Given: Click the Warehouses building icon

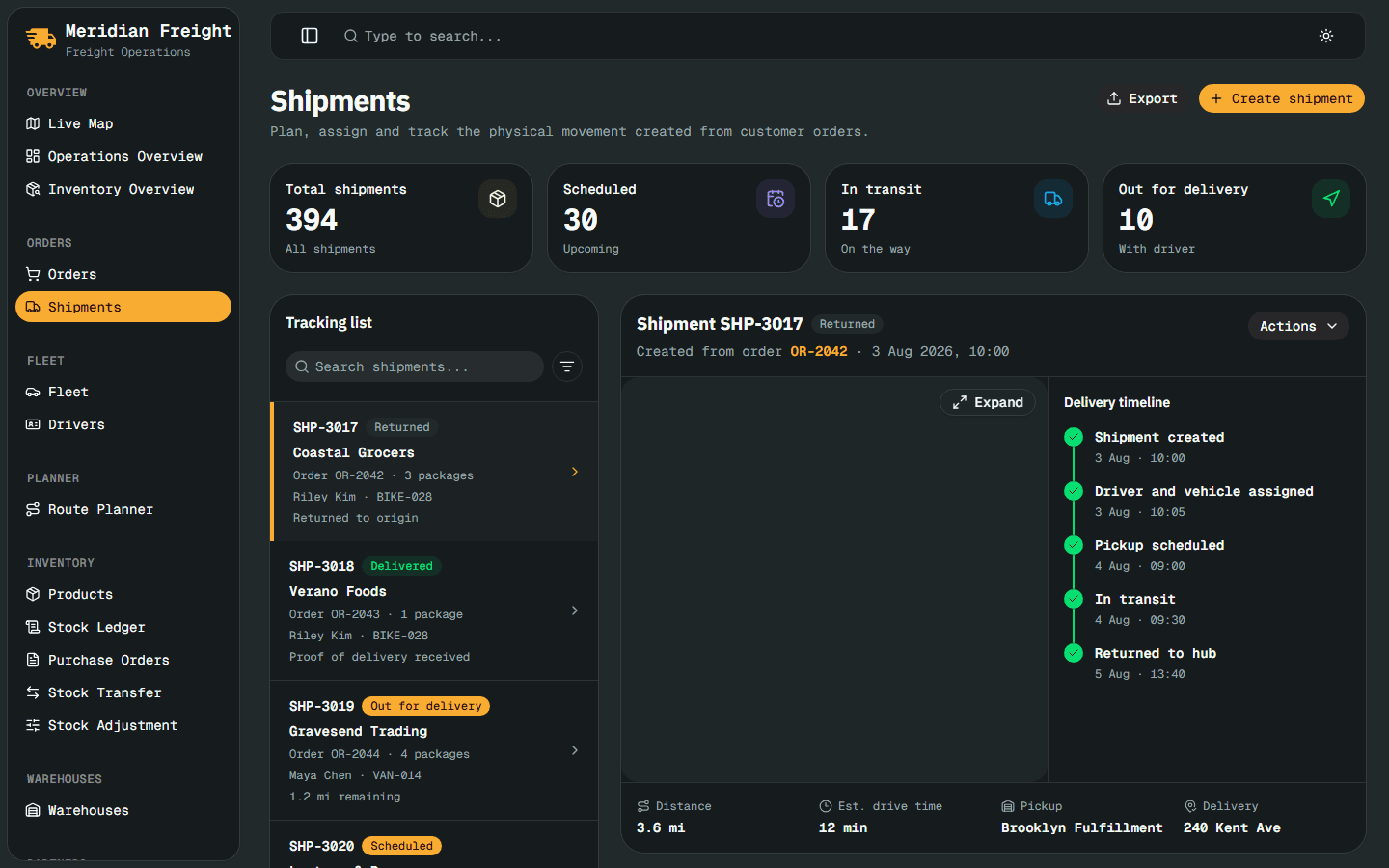Looking at the screenshot, I should [33, 810].
